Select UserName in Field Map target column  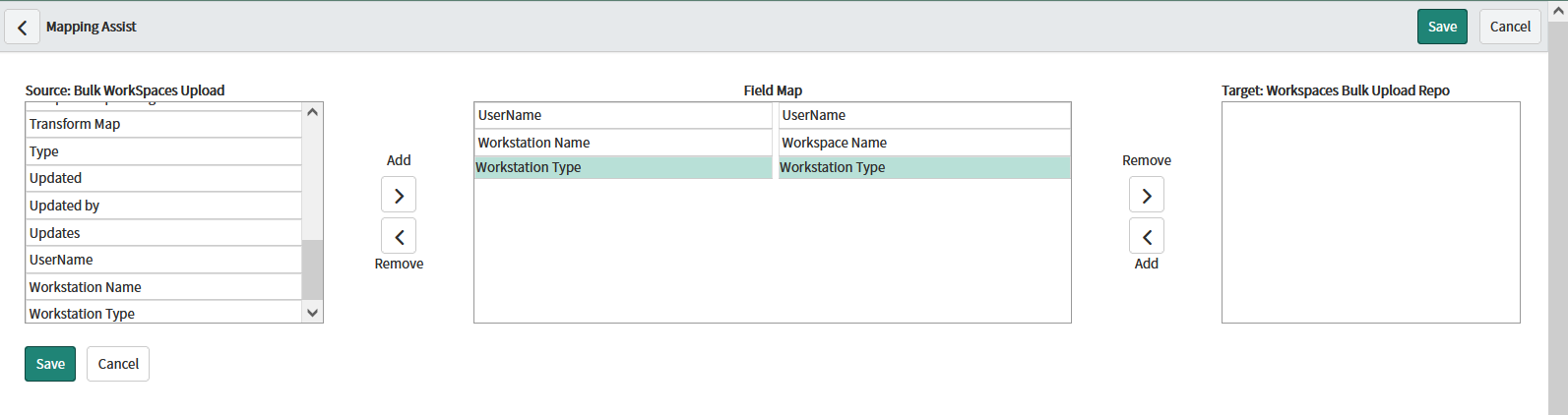point(924,115)
